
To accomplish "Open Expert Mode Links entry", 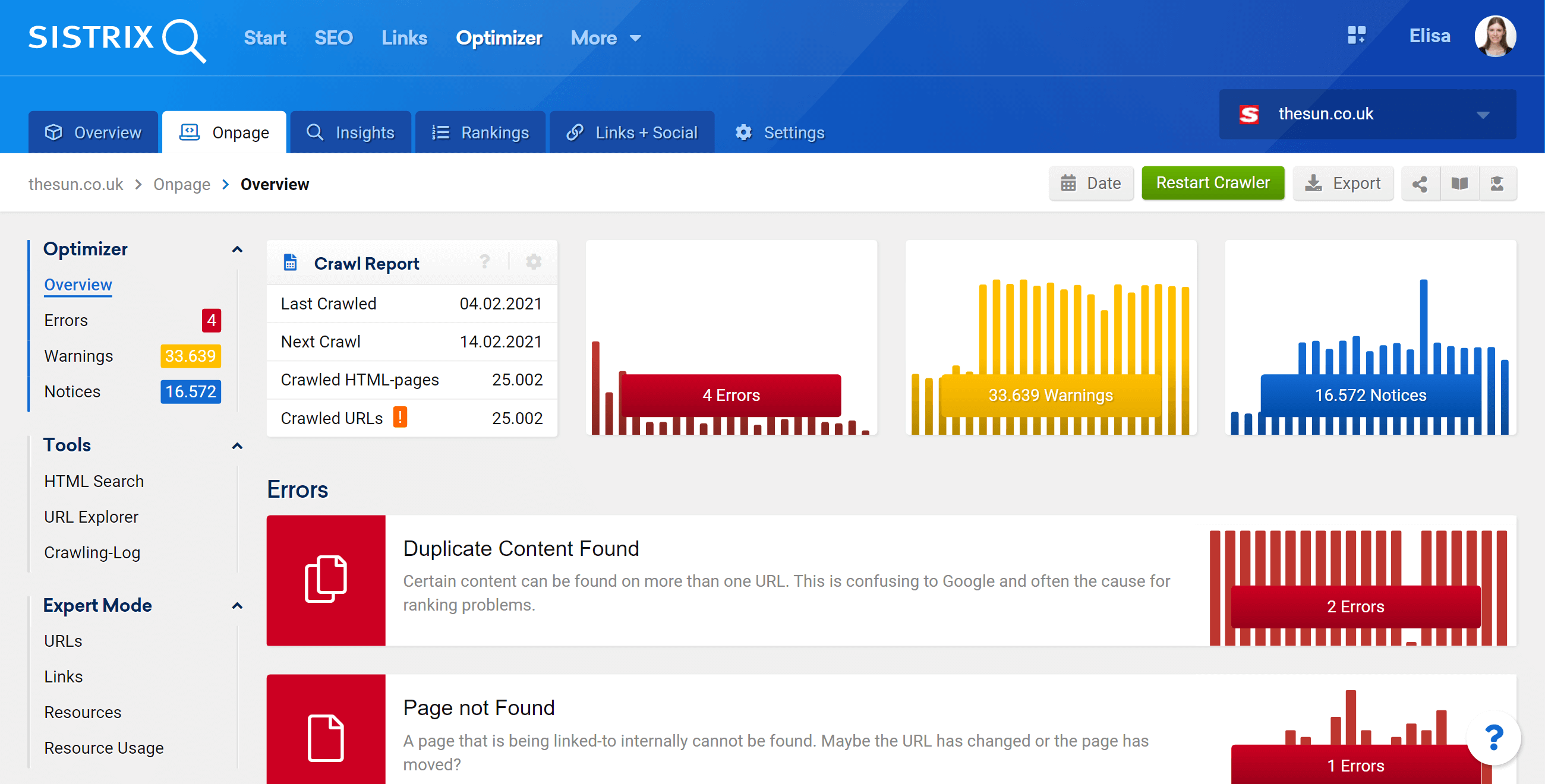I will (x=64, y=676).
